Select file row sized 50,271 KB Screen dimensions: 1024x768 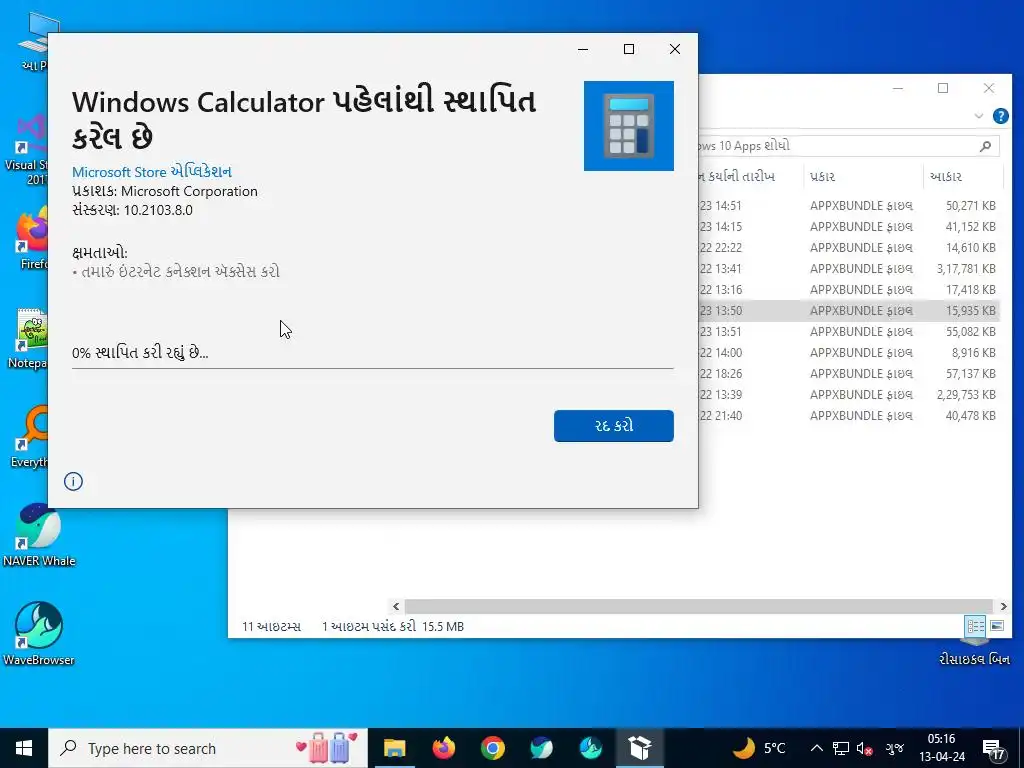click(x=849, y=206)
